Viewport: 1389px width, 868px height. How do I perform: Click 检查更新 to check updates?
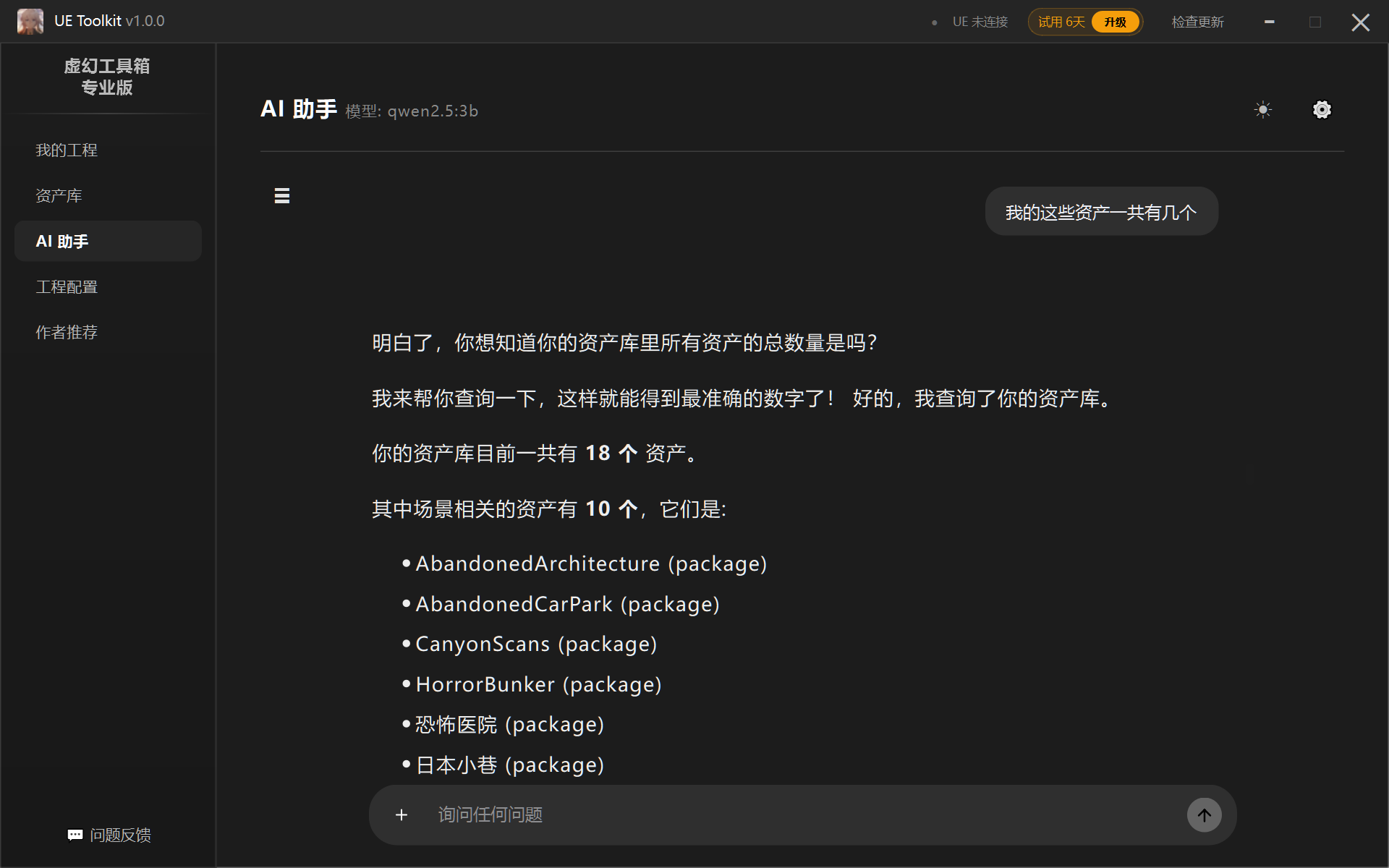(x=1197, y=22)
